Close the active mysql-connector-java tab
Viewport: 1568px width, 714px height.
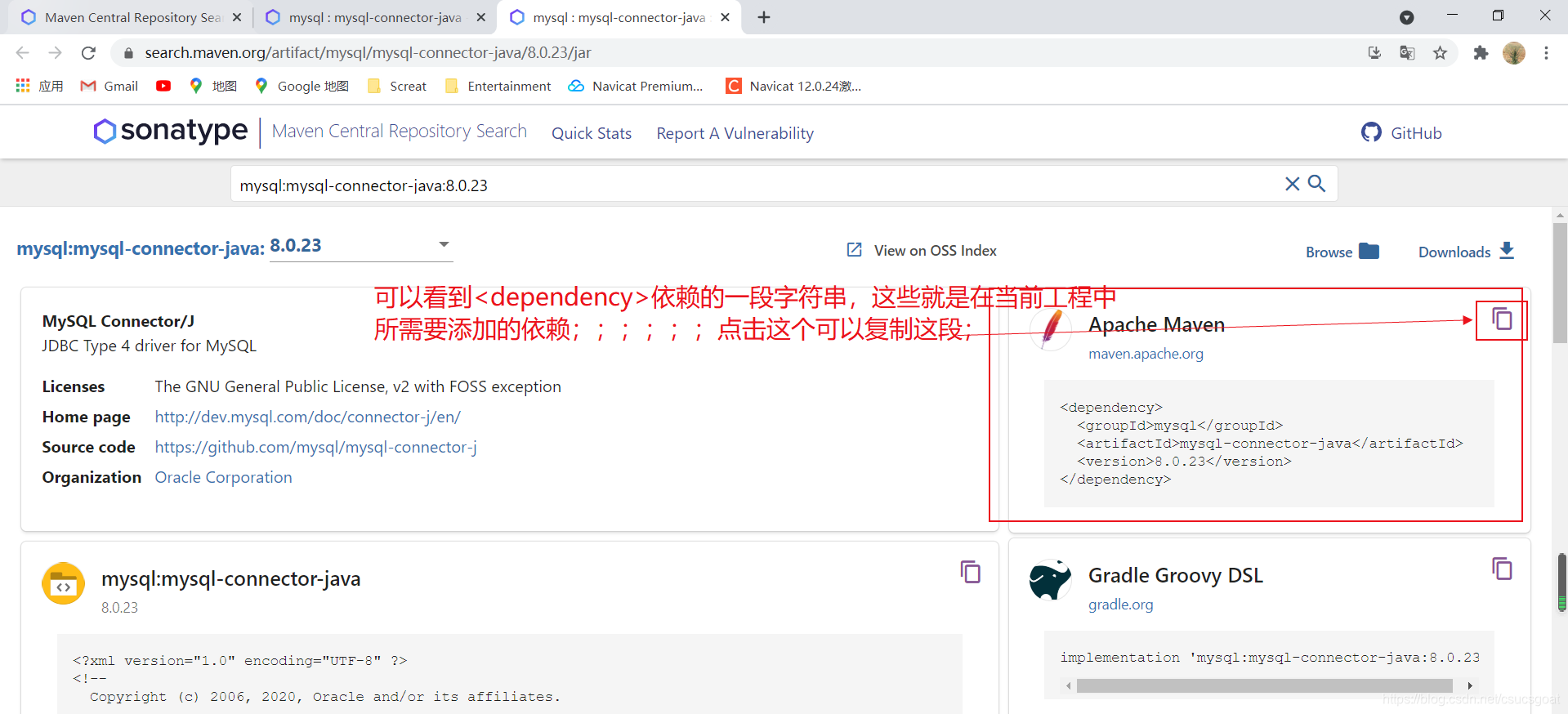tap(725, 17)
